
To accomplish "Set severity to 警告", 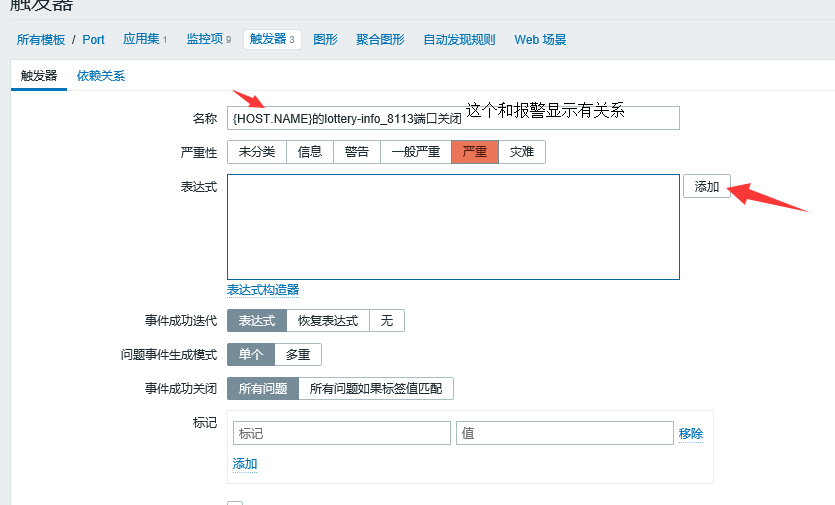I will click(356, 152).
